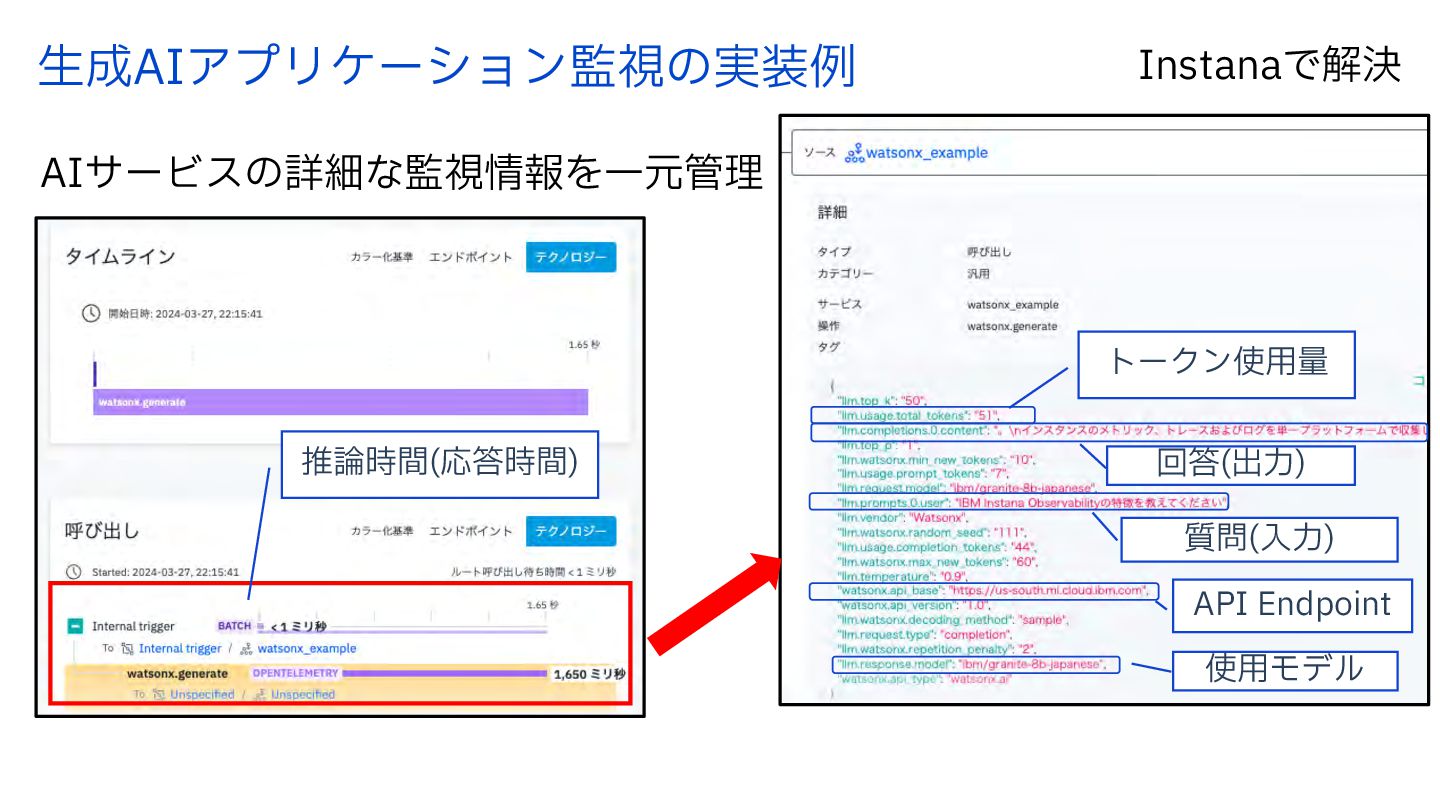Image resolution: width=1440 pixels, height=810 pixels.
Task: Click the clock icon beside 開始日時
Action: click(90, 313)
